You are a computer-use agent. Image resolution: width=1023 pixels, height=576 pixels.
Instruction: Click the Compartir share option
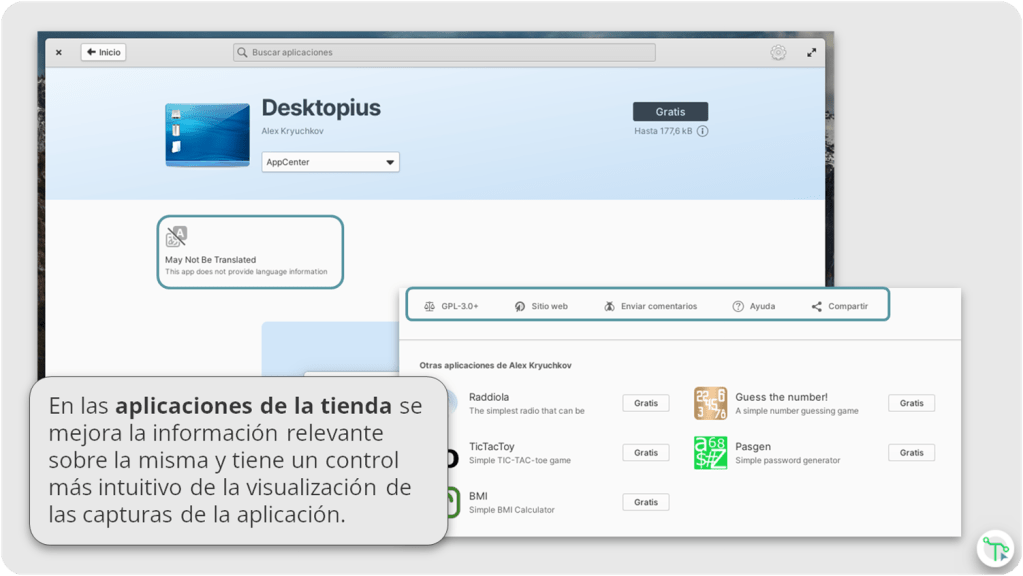tap(839, 306)
